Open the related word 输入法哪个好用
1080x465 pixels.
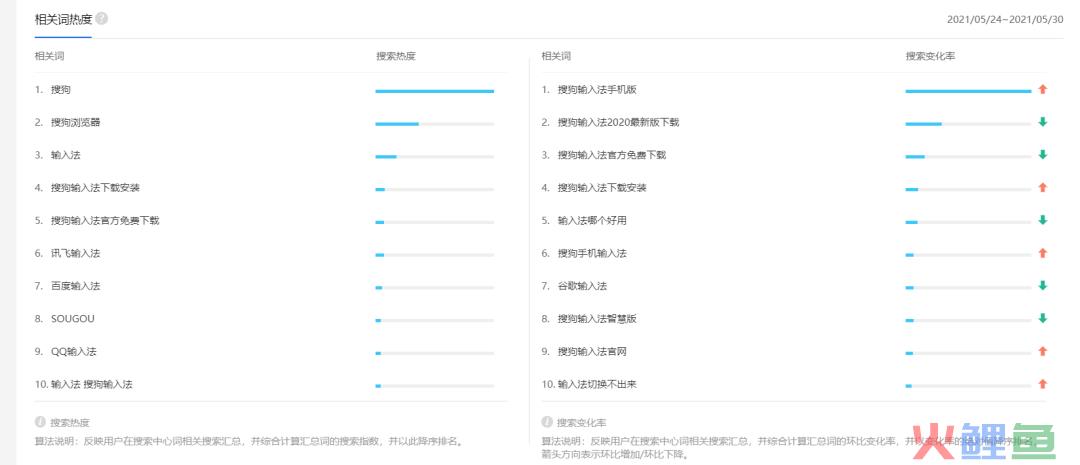[592, 220]
